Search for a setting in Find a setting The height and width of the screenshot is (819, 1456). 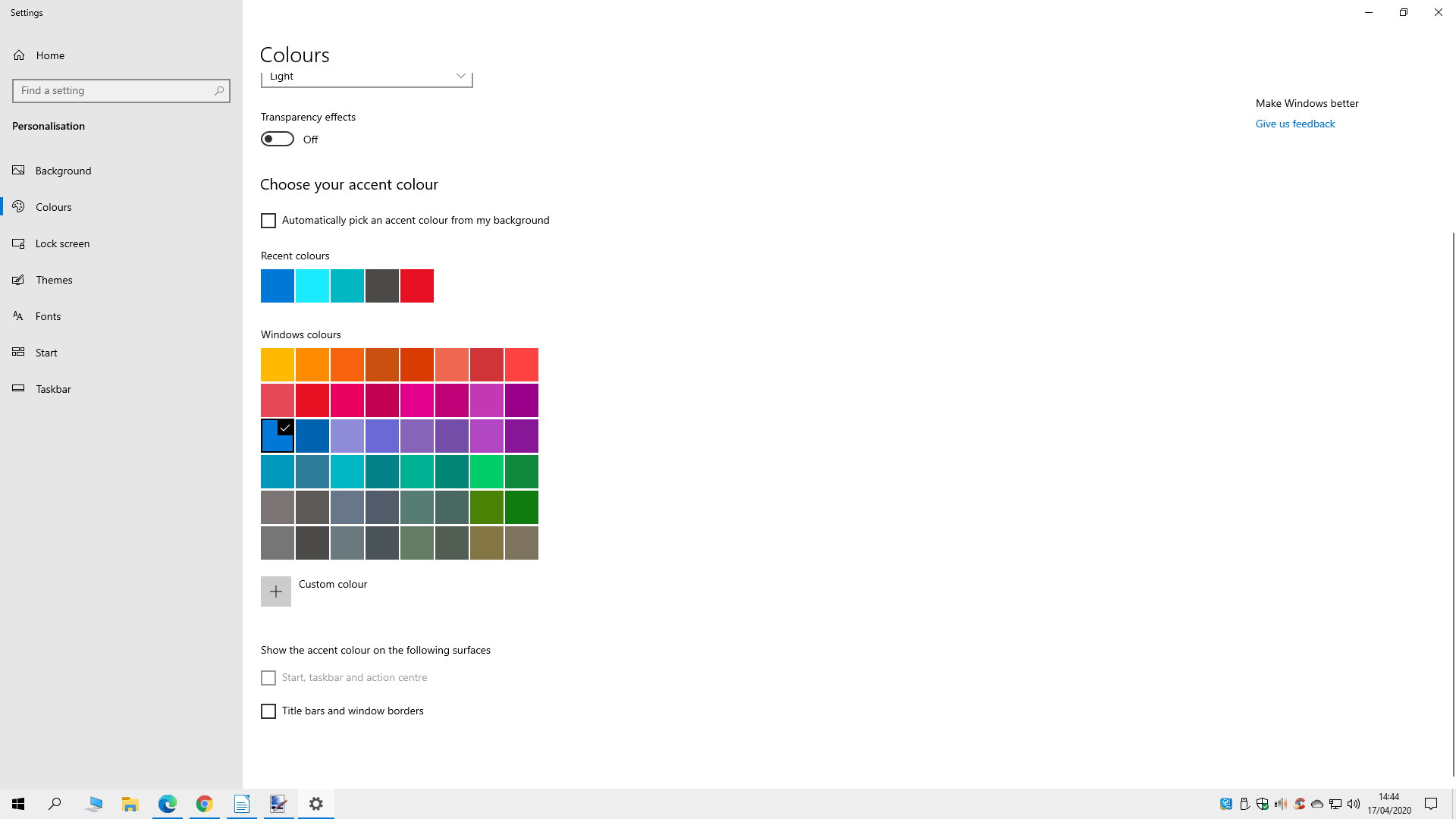coord(121,90)
